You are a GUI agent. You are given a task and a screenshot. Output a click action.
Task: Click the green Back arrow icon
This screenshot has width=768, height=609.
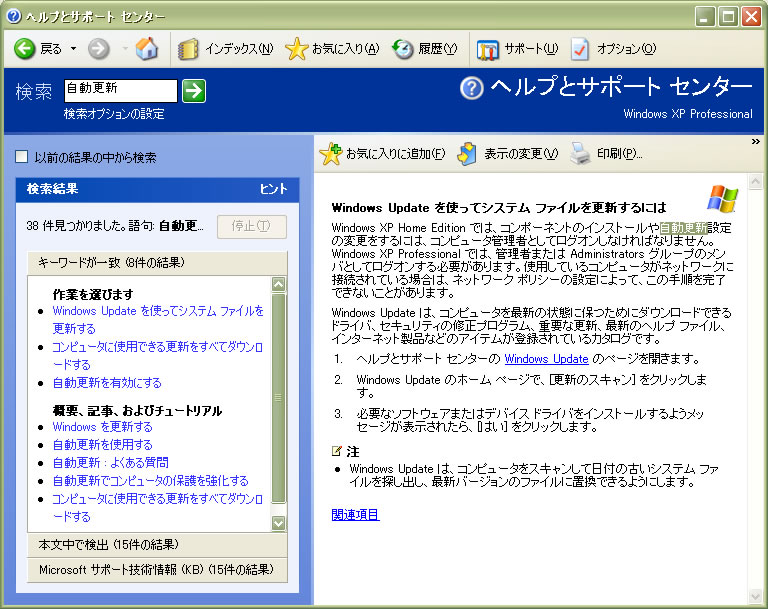tap(24, 49)
